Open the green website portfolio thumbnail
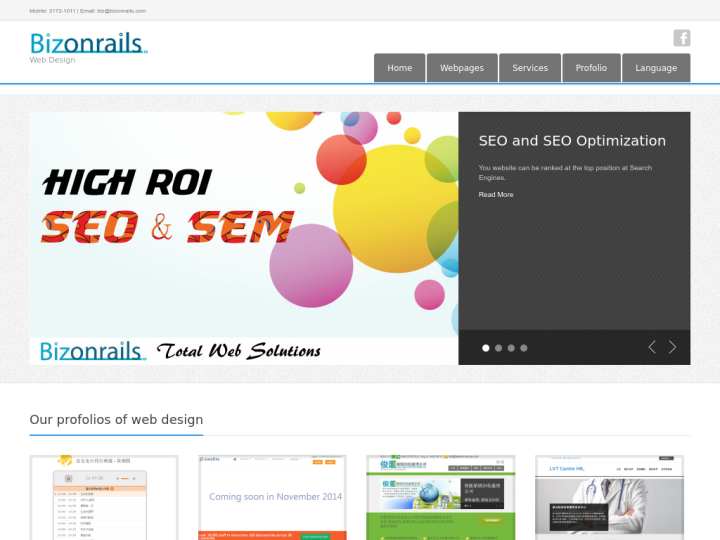This screenshot has height=540, width=720. pos(441,497)
